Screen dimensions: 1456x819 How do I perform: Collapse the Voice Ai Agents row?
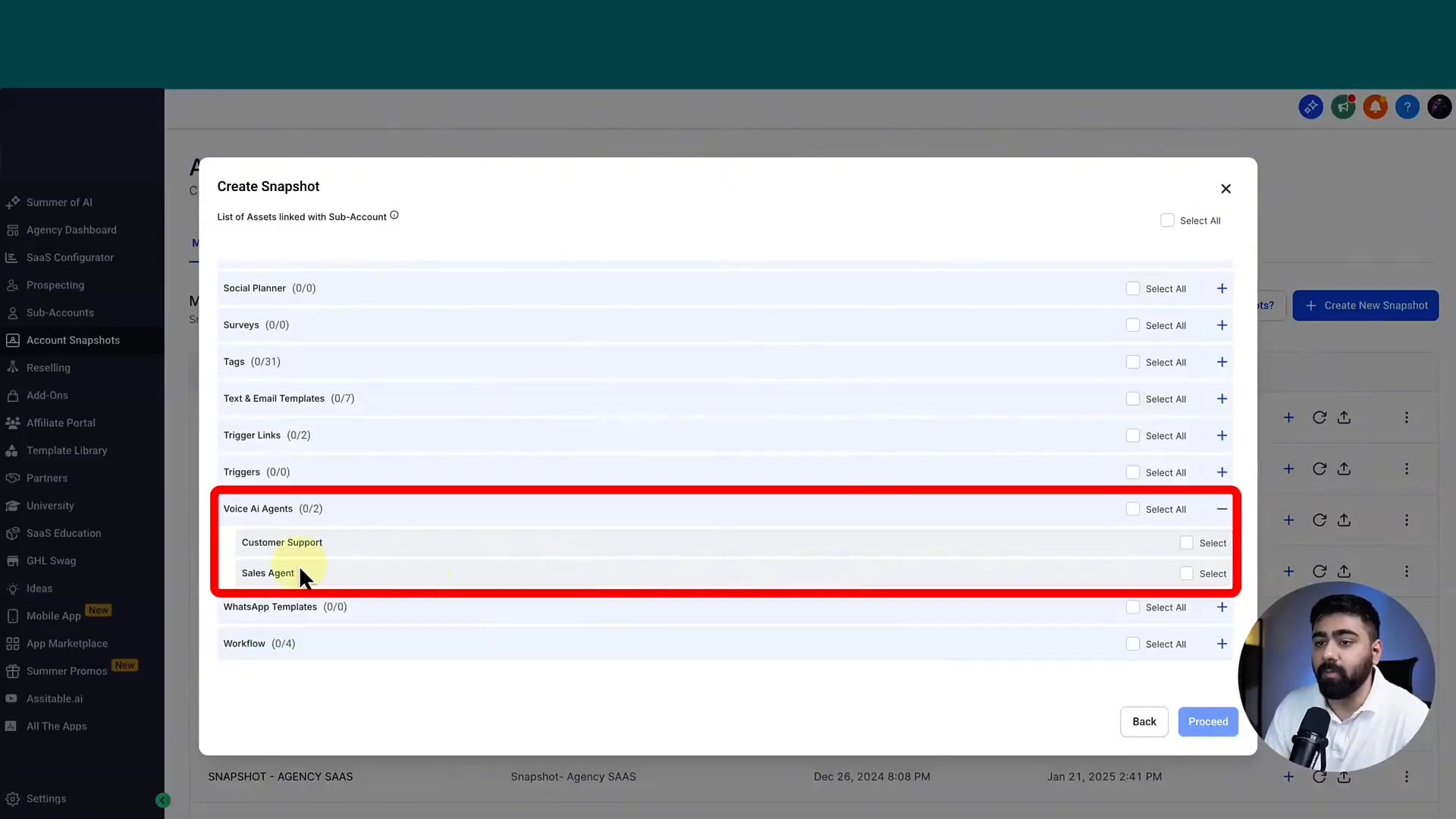click(x=1222, y=510)
